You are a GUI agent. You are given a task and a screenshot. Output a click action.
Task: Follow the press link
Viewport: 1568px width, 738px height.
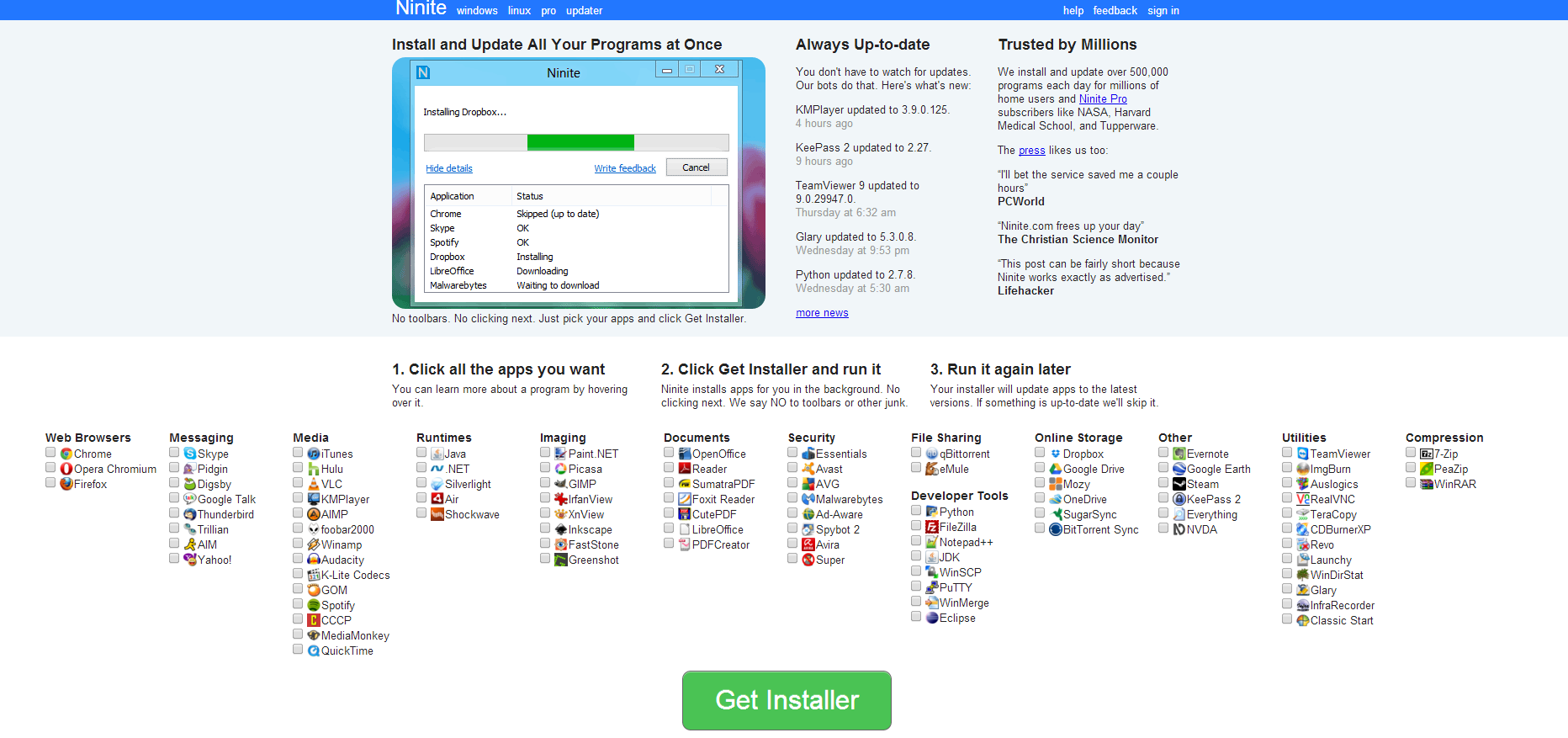(x=1032, y=151)
